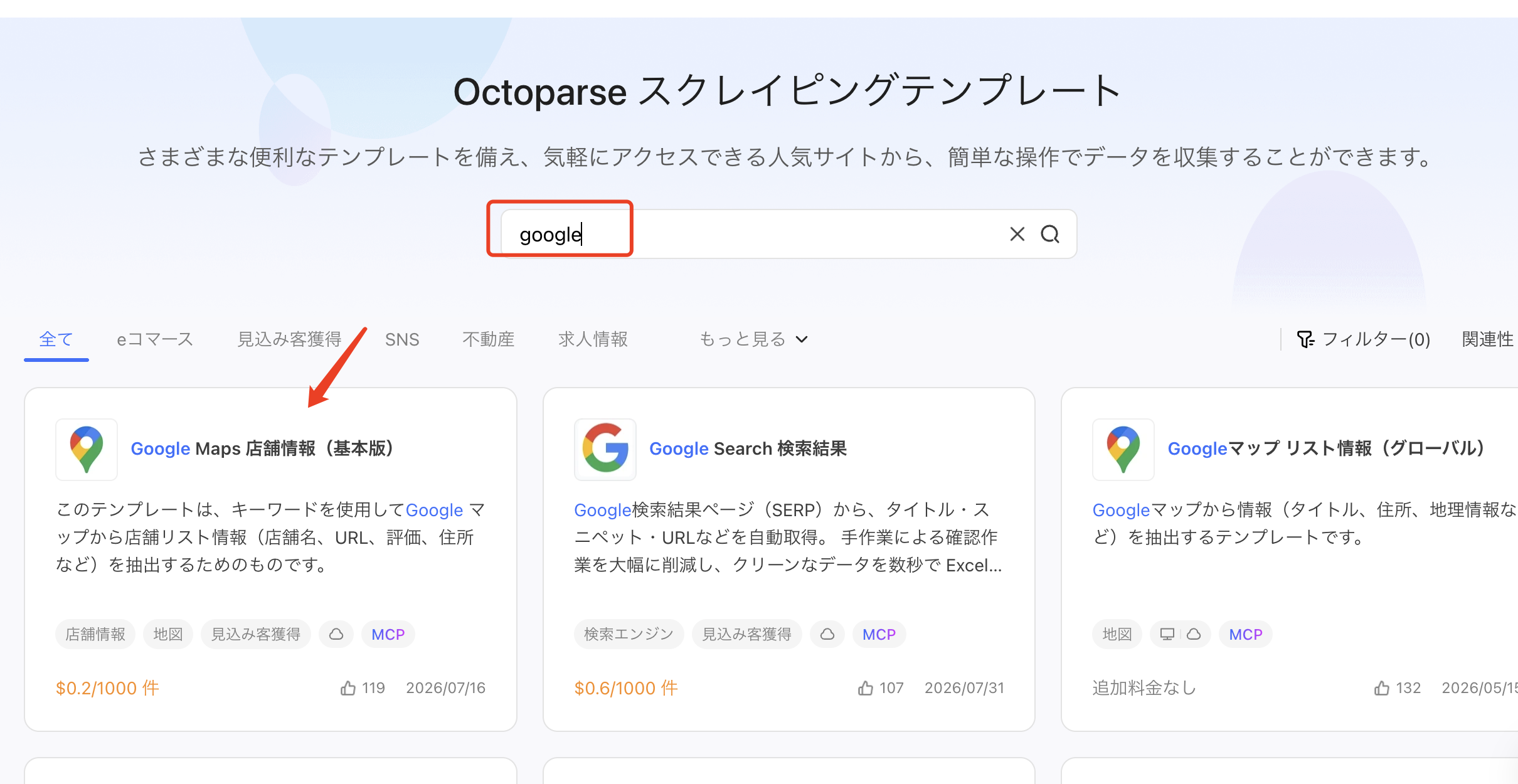Viewport: 1518px width, 784px height.
Task: Click the cloud icon on Googleマップ リスト情報 card
Action: [x=1194, y=634]
